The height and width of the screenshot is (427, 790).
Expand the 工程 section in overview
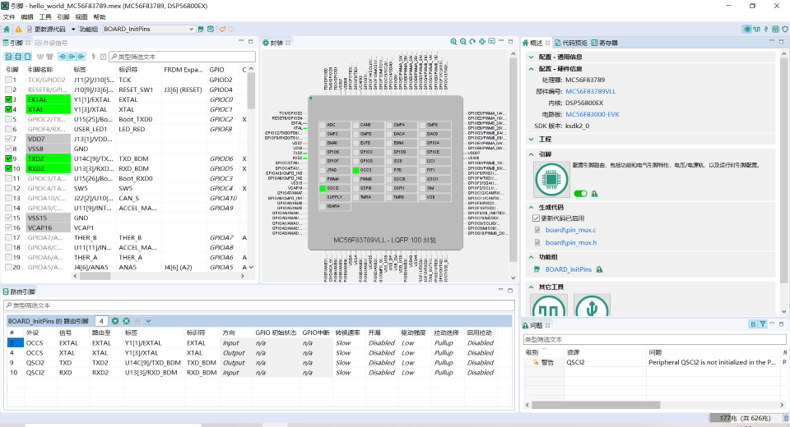(532, 139)
